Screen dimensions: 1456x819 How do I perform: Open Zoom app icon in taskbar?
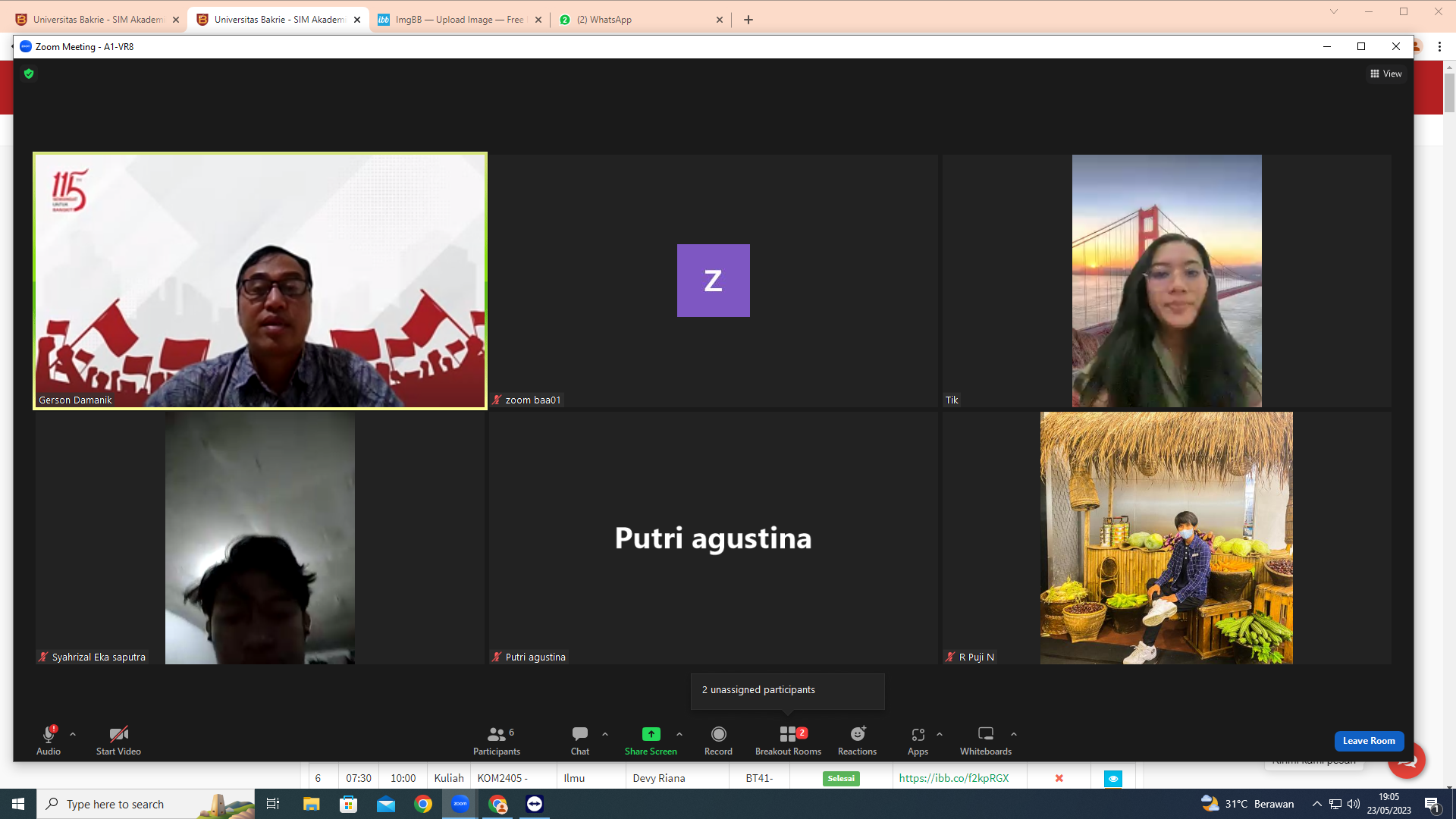click(x=460, y=804)
